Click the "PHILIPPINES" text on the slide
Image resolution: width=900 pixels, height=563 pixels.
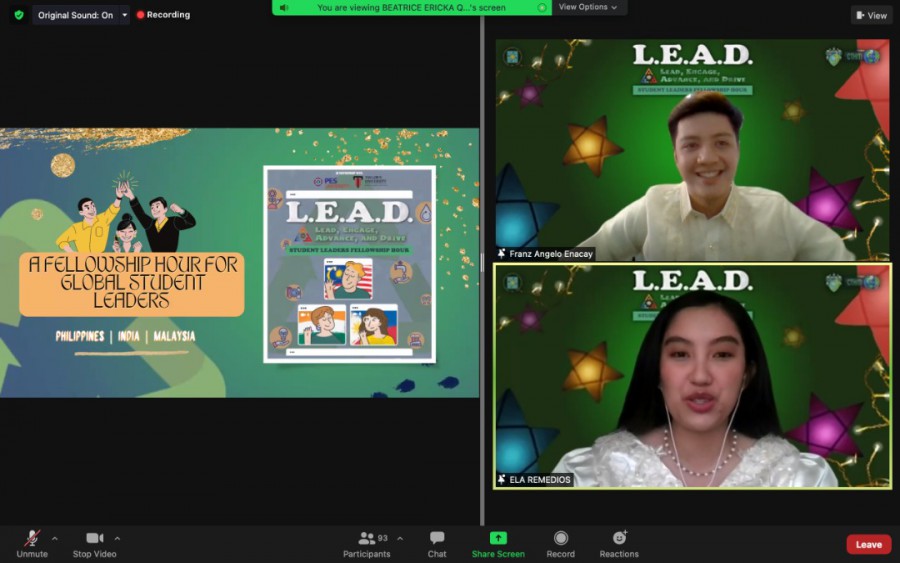coord(80,336)
